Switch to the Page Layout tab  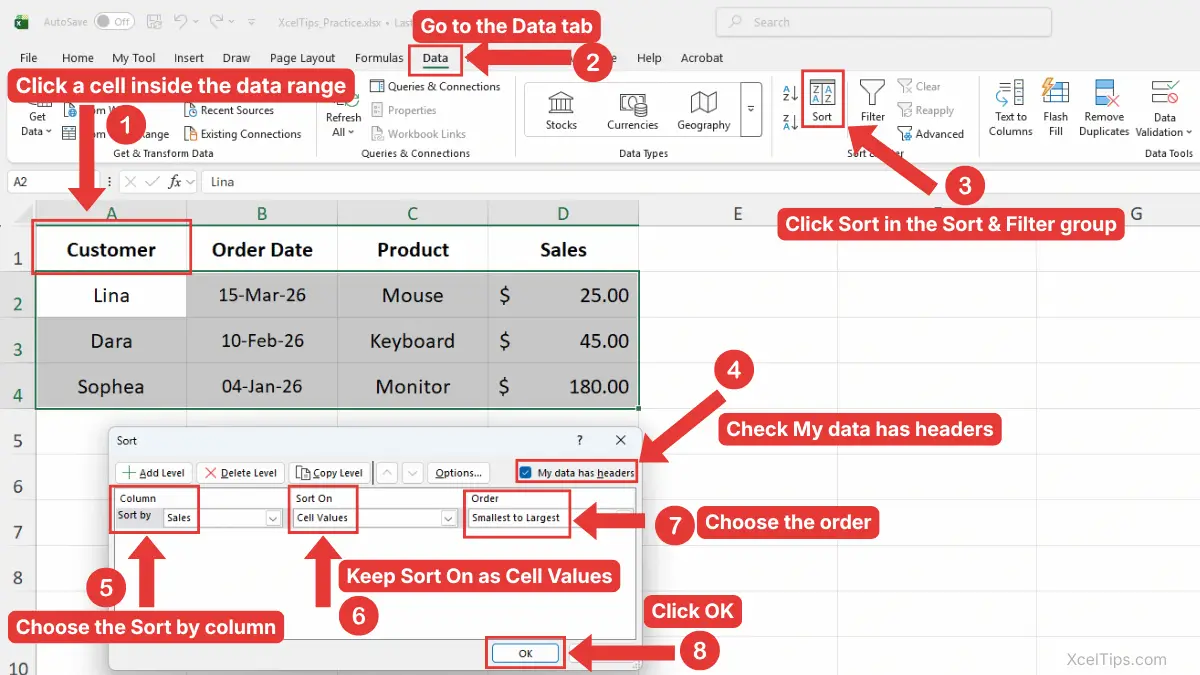(302, 58)
